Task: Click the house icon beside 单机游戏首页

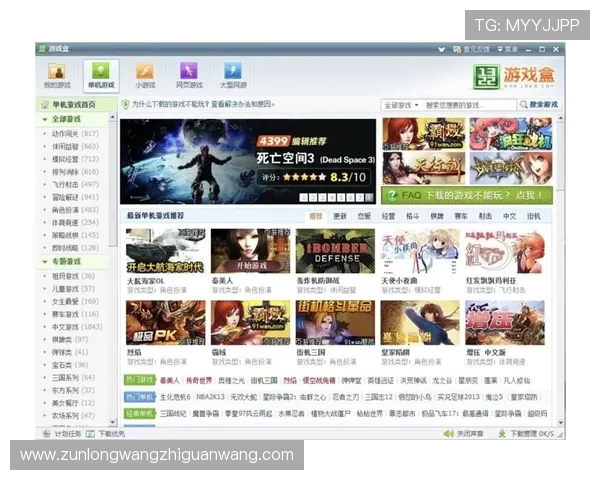Action: click(x=45, y=104)
